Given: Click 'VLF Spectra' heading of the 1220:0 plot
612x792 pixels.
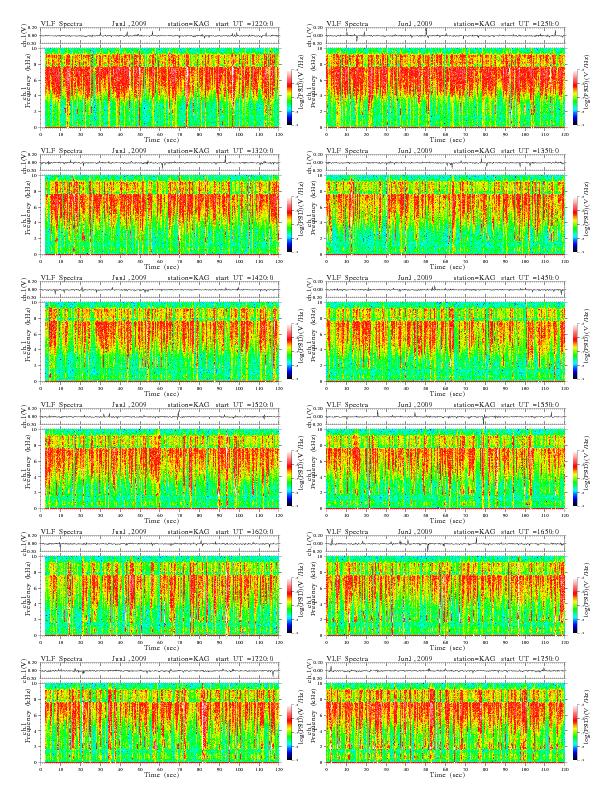Looking at the screenshot, I should (62, 23).
